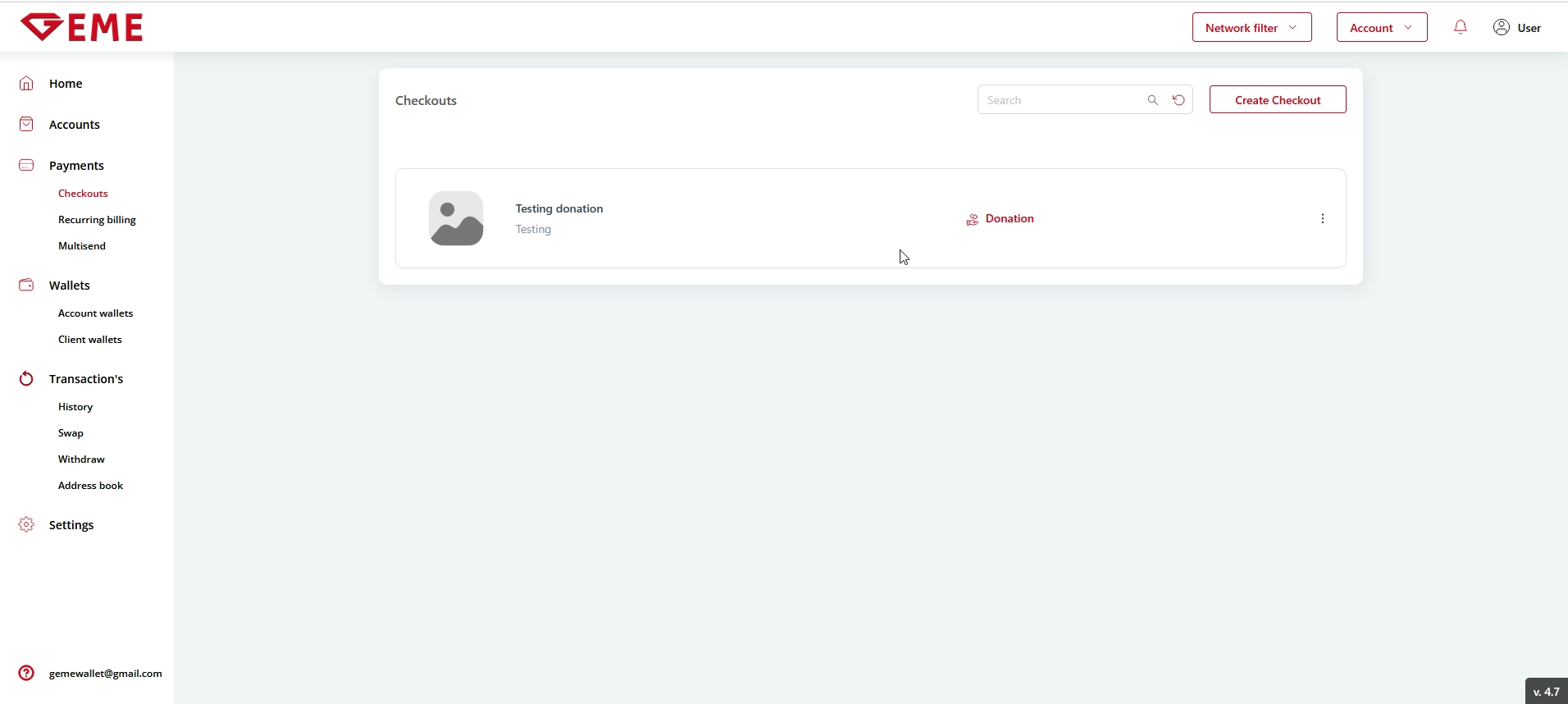The width and height of the screenshot is (1568, 704).
Task: Click the help question mark icon
Action: click(x=26, y=673)
